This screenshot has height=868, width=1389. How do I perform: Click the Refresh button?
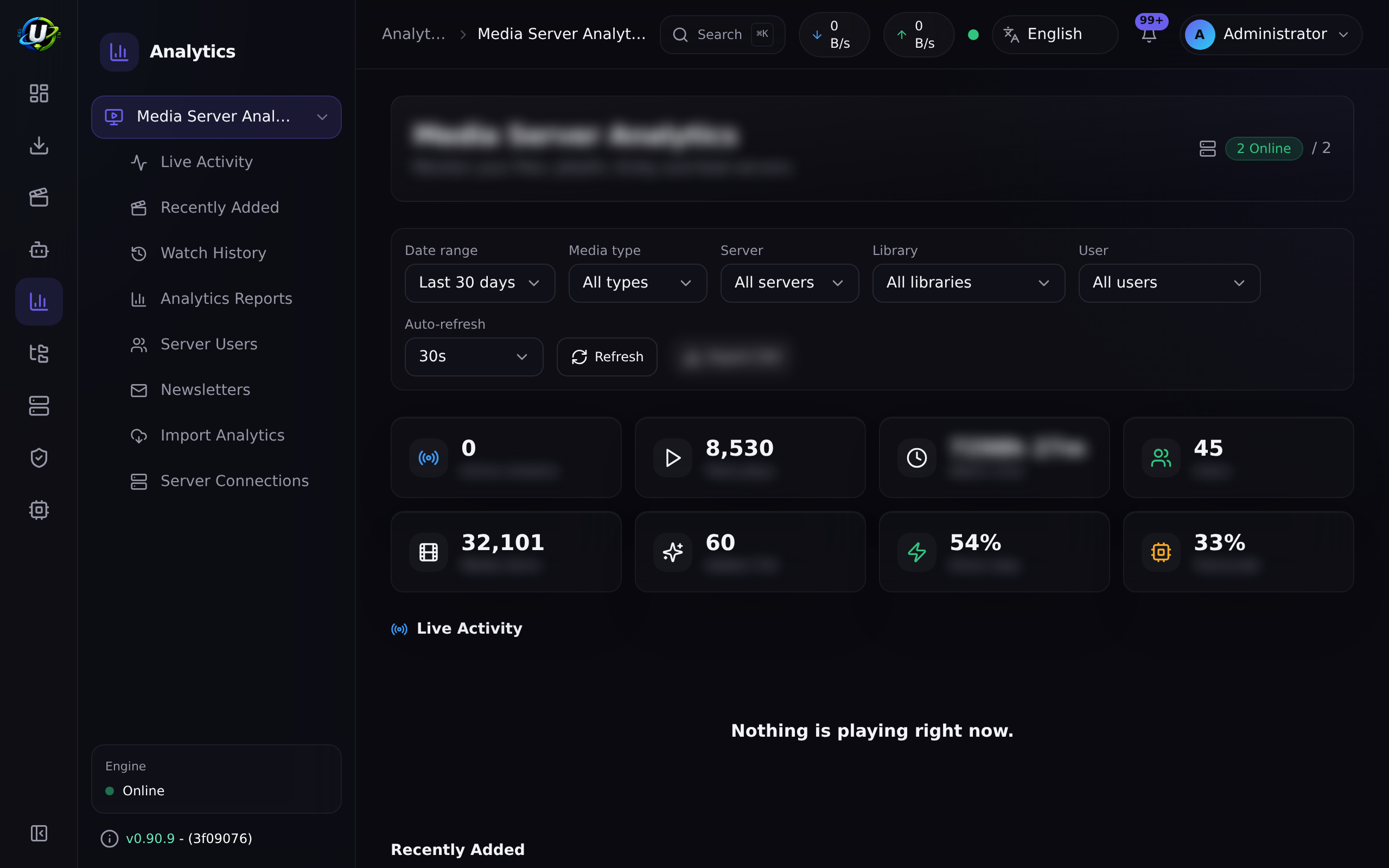pyautogui.click(x=607, y=356)
